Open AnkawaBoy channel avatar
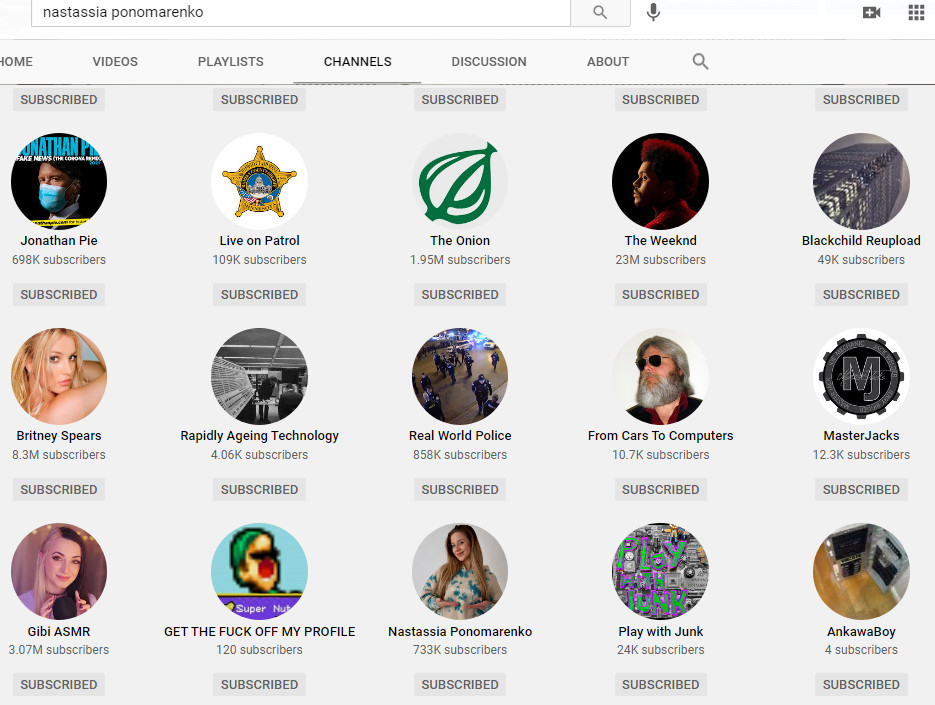Image resolution: width=935 pixels, height=705 pixels. coord(861,571)
